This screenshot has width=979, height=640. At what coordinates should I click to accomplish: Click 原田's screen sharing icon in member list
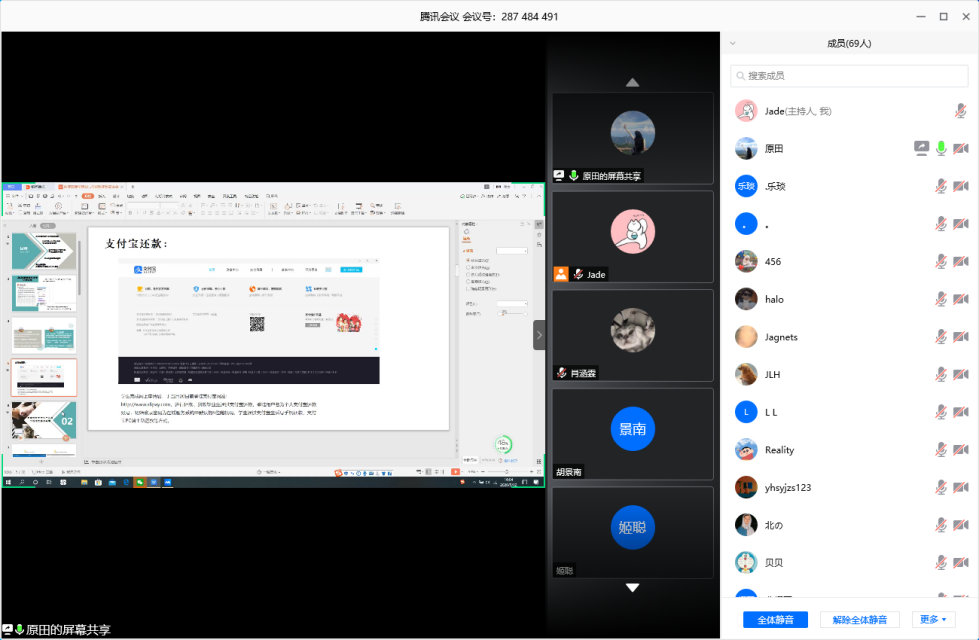coord(921,148)
